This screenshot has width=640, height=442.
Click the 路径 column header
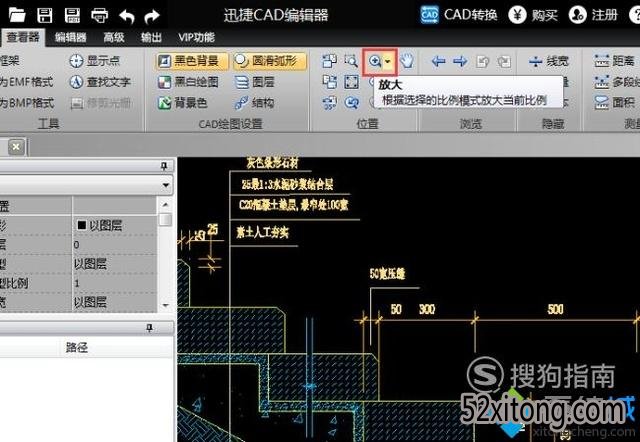pyautogui.click(x=77, y=347)
